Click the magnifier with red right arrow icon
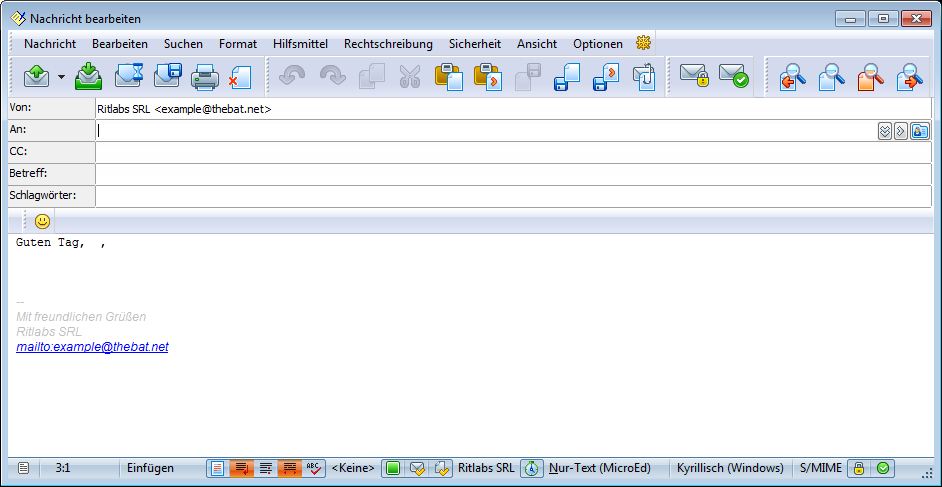Image resolution: width=942 pixels, height=487 pixels. click(910, 77)
